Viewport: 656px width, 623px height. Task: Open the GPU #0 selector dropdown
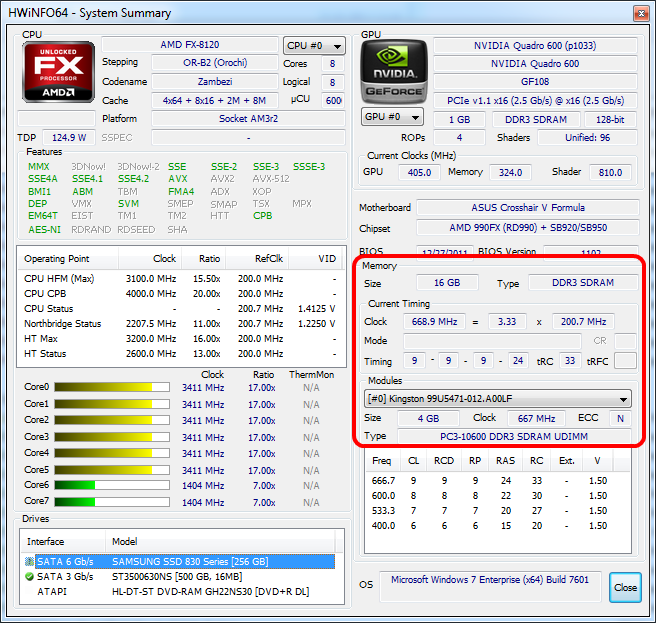pos(390,117)
